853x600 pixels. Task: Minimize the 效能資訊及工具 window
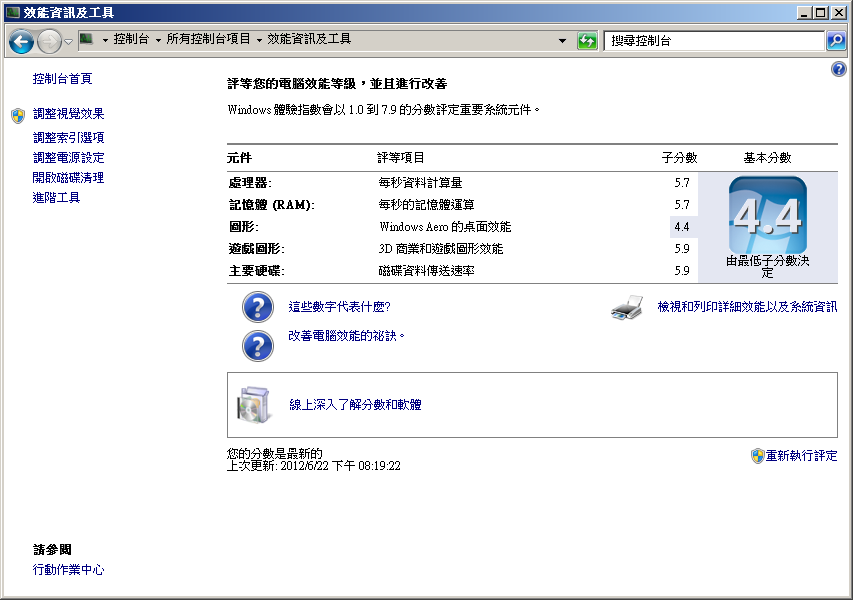[x=805, y=13]
